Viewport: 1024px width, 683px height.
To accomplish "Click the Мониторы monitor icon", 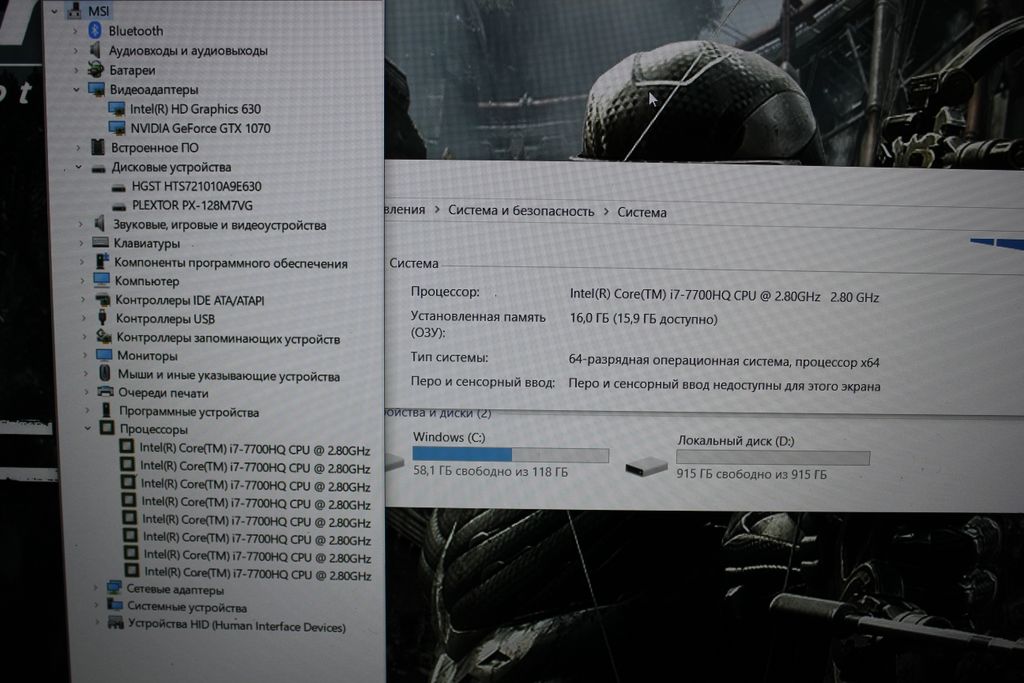I will [103, 356].
